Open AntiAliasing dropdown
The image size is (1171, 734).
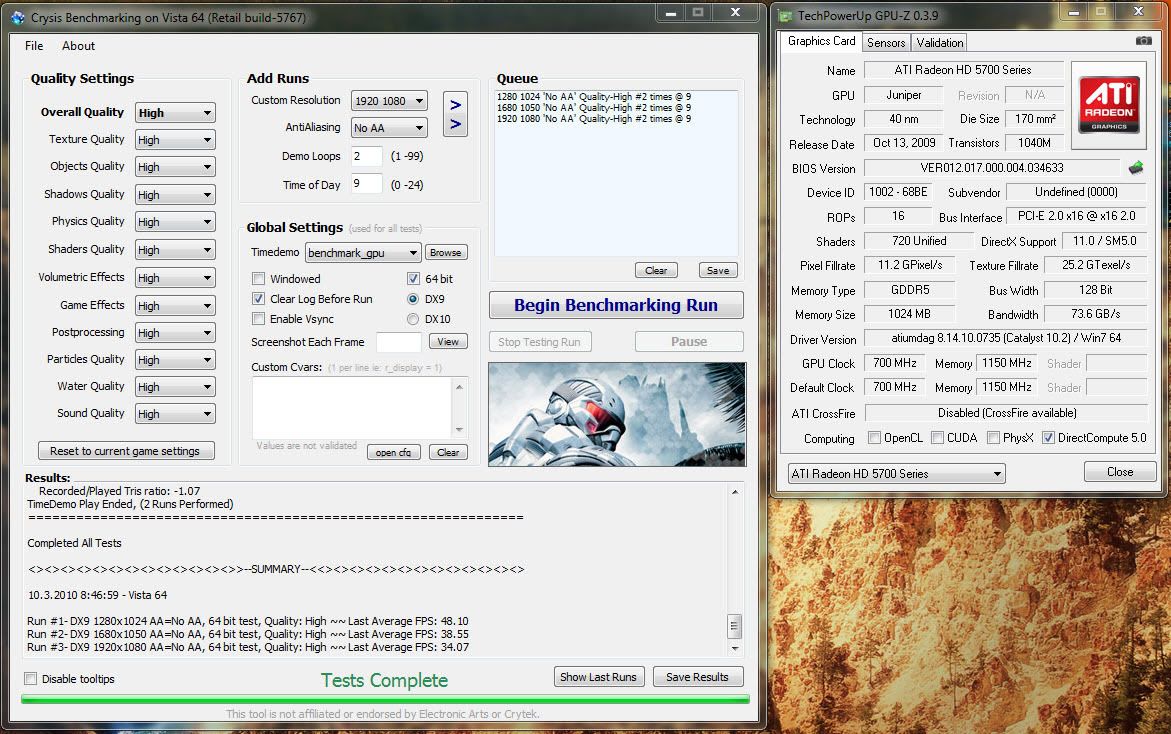[x=389, y=128]
